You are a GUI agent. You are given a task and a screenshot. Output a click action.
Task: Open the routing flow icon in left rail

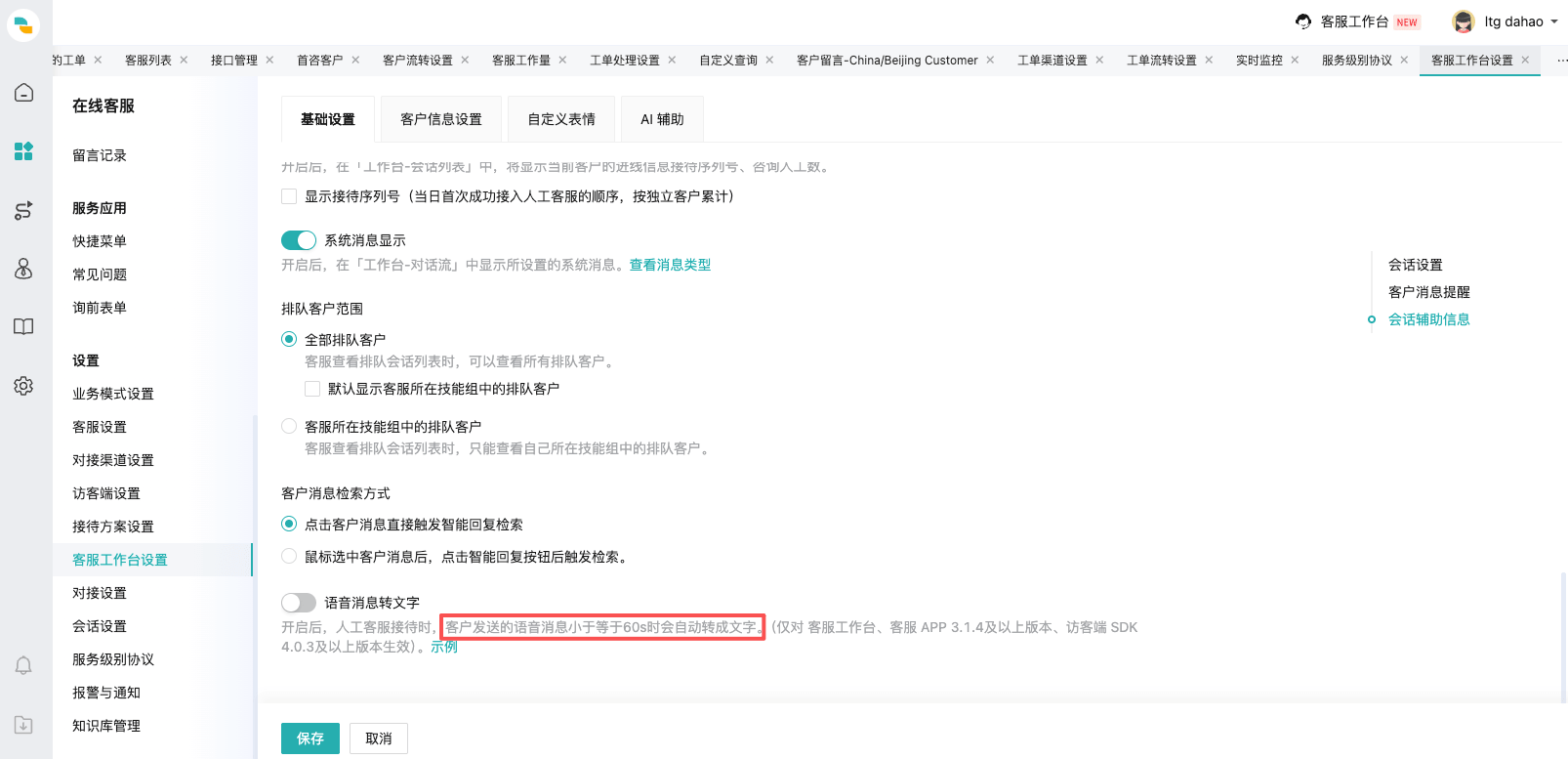click(23, 210)
